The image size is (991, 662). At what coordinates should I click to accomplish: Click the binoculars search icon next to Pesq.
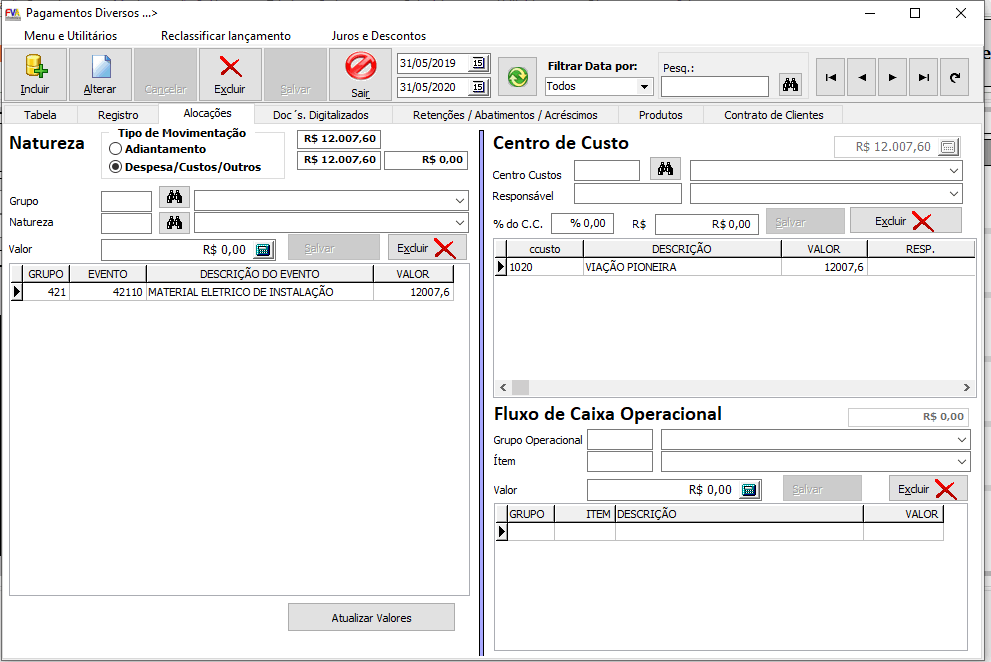[790, 86]
